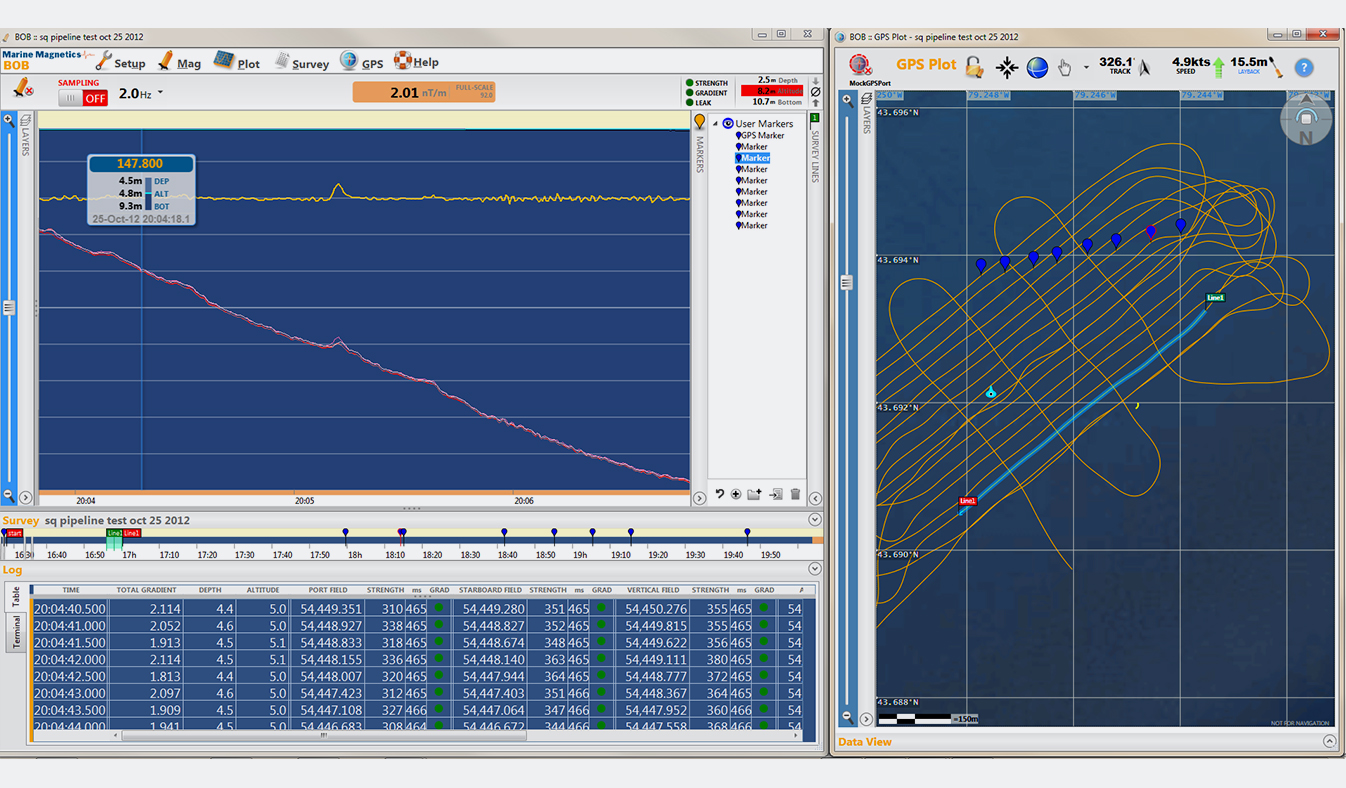Open the Setup panel

(x=129, y=61)
